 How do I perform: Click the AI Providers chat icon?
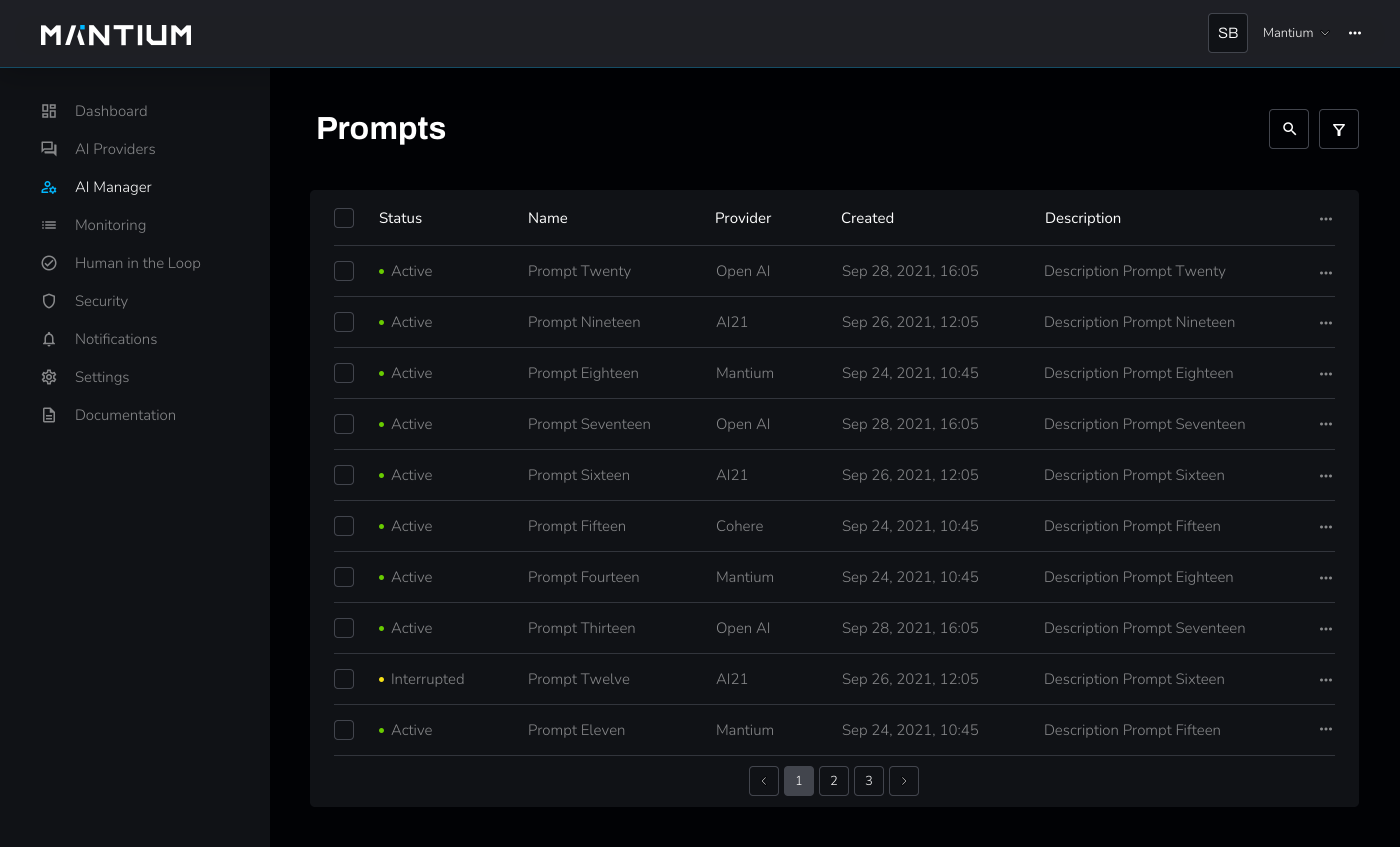[49, 149]
